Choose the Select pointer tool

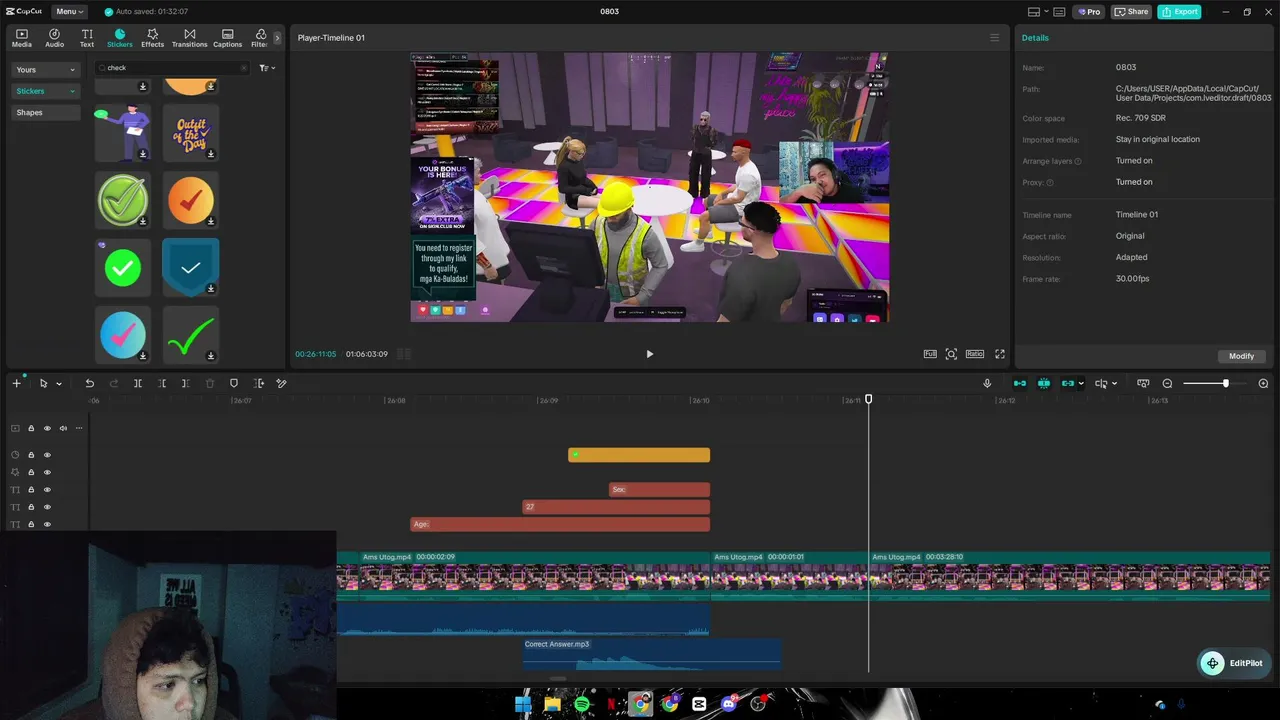[x=43, y=383]
